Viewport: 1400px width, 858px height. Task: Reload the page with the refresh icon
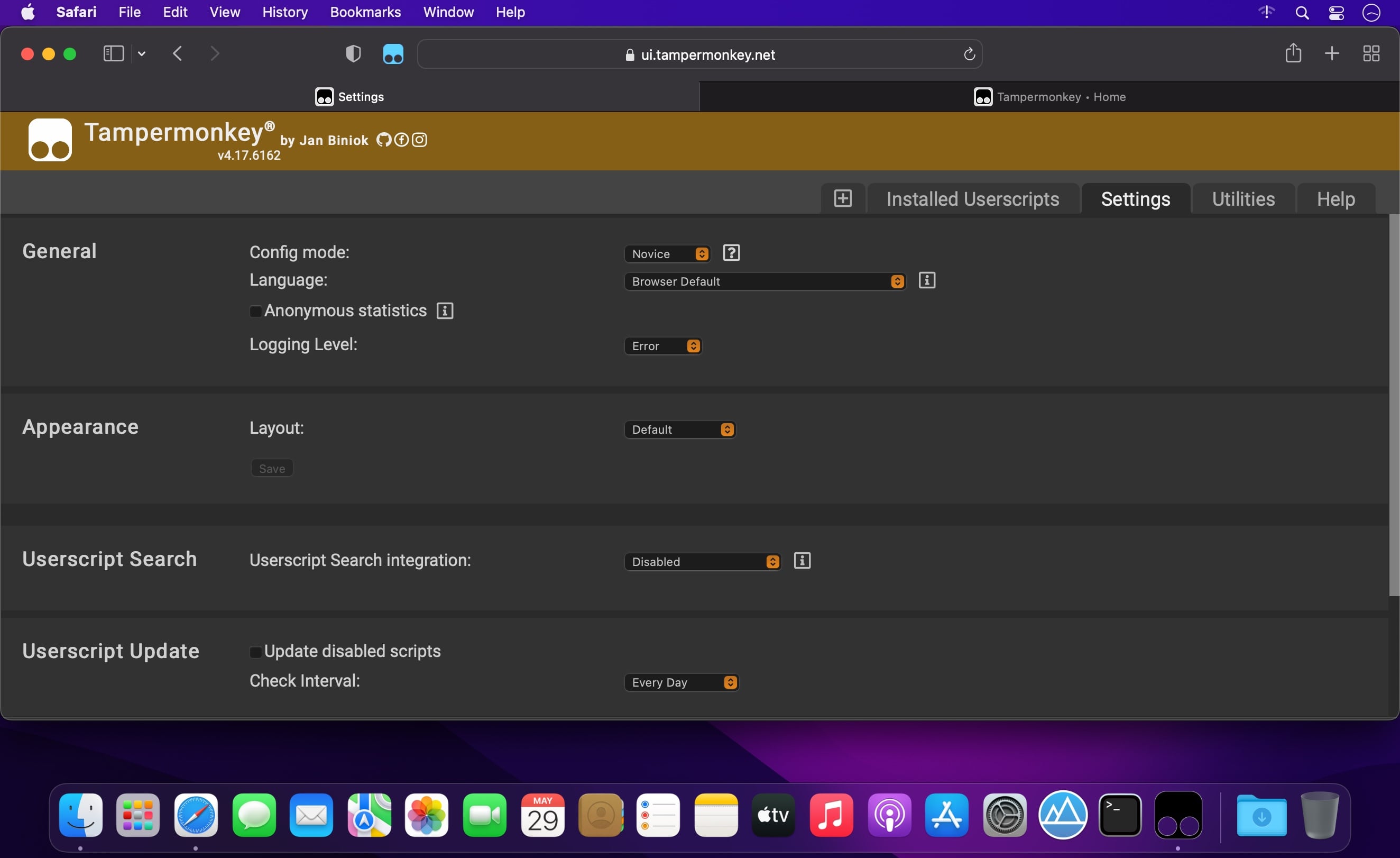click(x=969, y=54)
